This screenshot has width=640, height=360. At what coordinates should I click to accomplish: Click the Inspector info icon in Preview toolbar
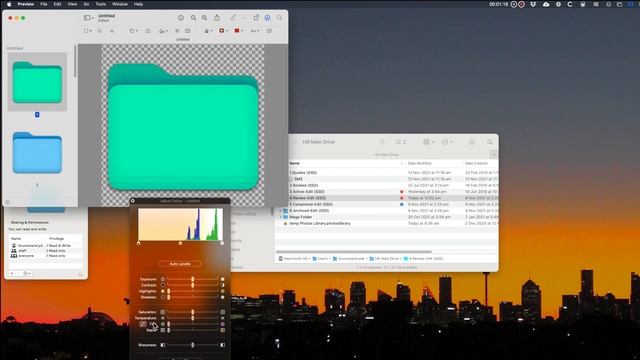pos(181,18)
